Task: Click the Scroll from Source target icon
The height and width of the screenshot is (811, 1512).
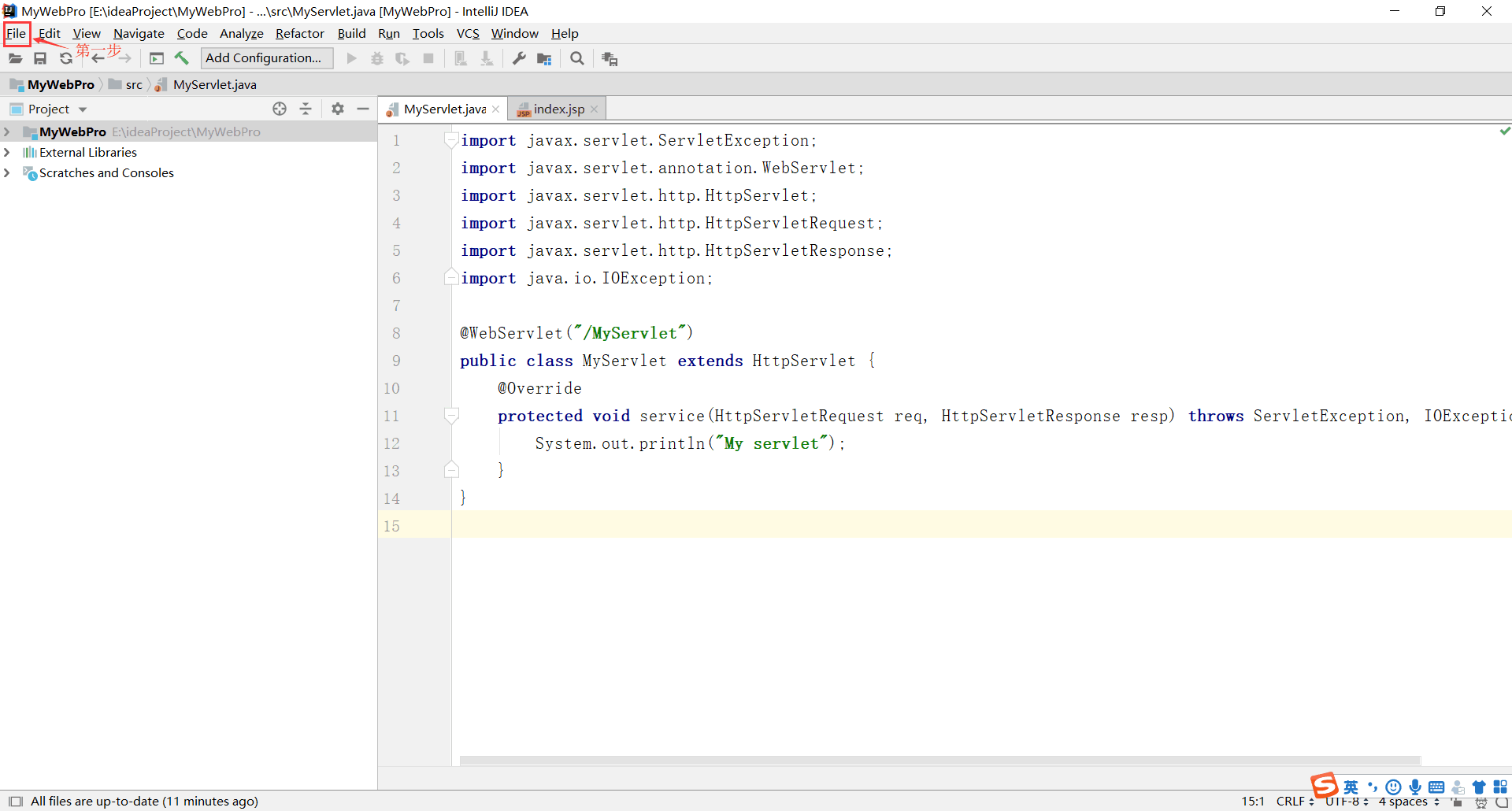Action: coord(280,109)
